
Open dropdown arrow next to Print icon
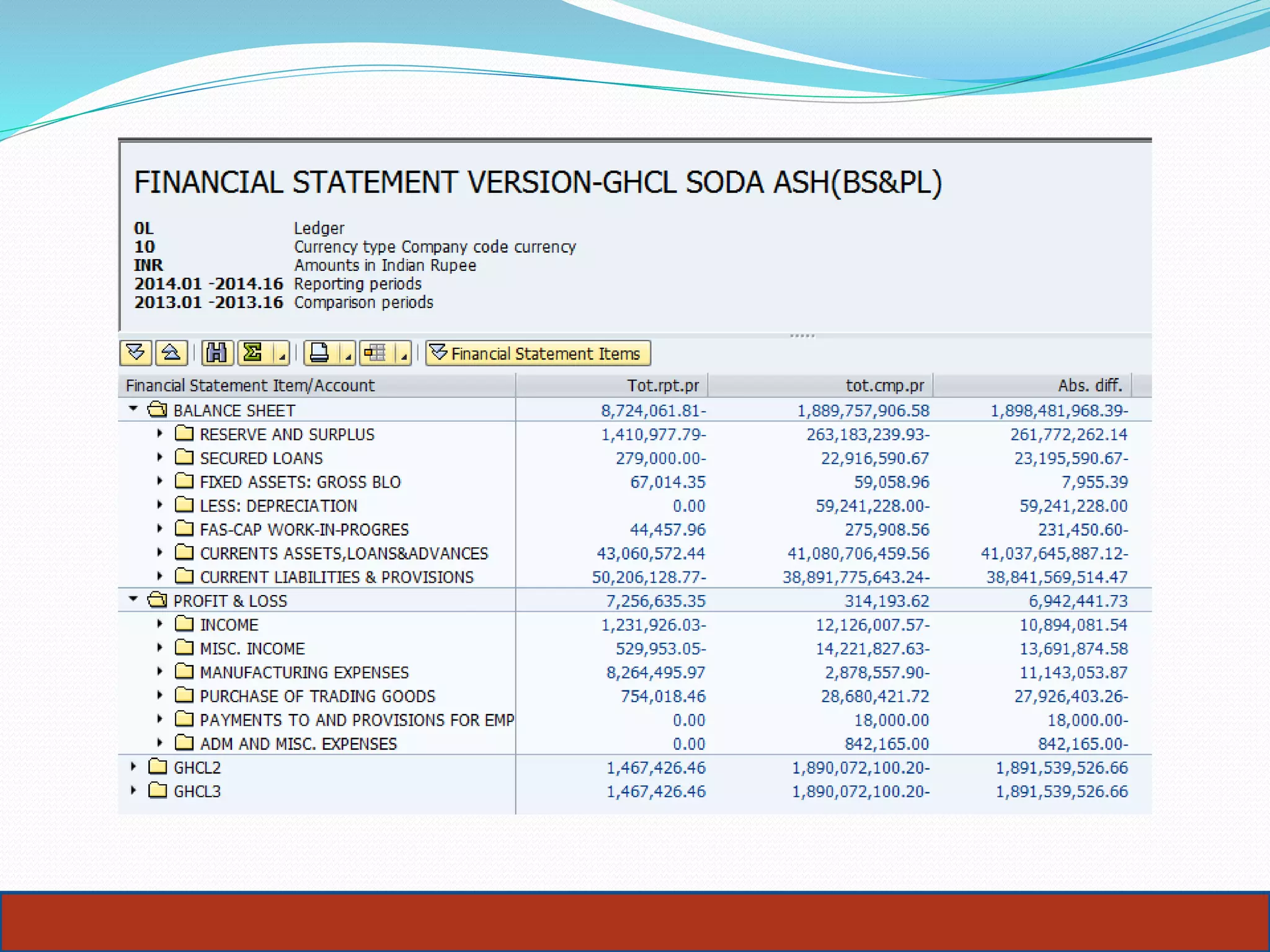pyautogui.click(x=348, y=355)
